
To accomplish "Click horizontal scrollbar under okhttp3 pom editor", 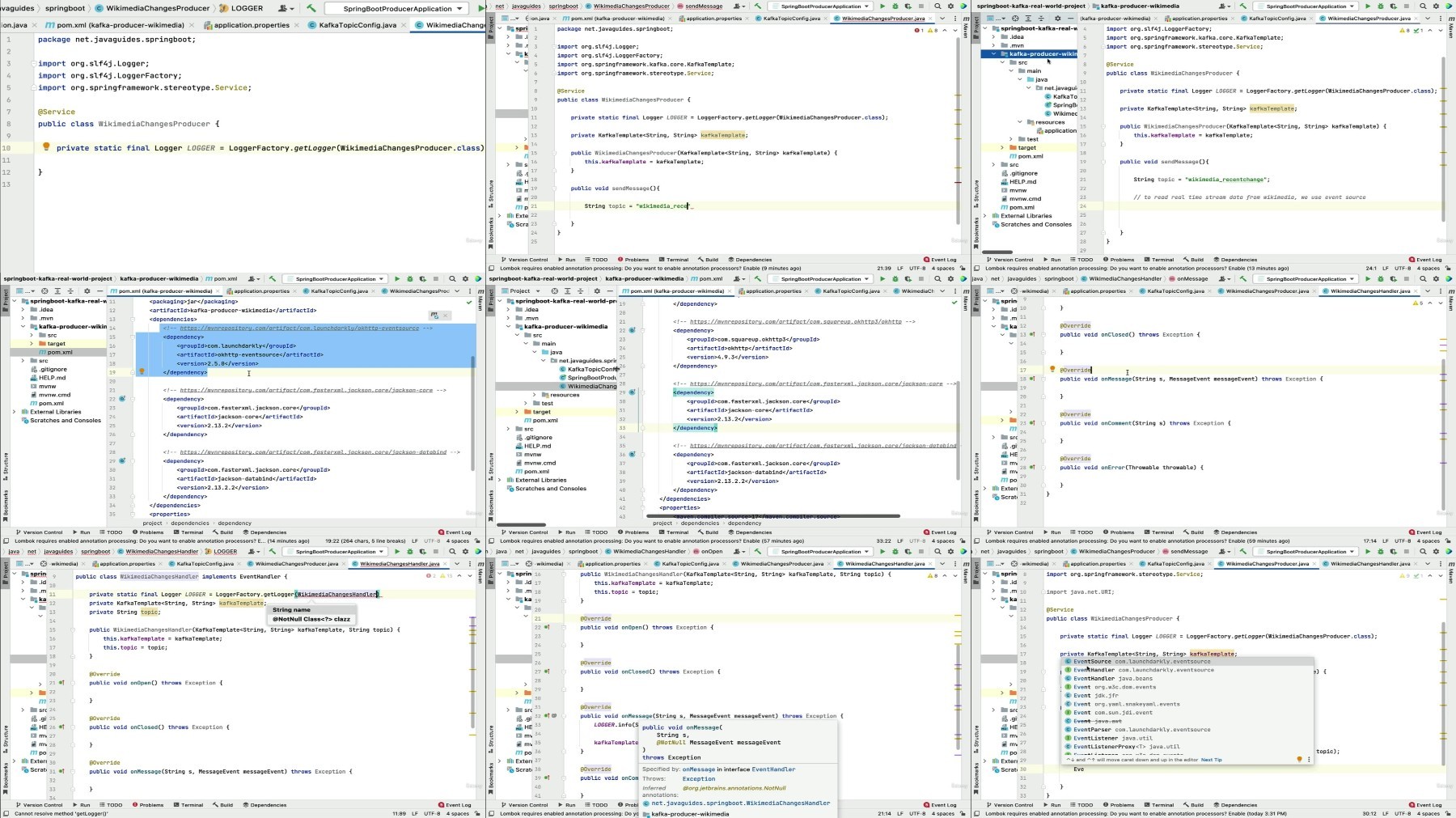I will click(x=773, y=515).
